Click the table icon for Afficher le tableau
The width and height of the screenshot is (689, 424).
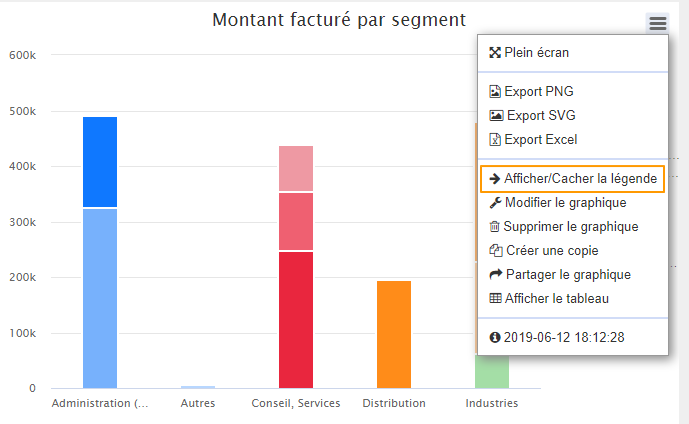(494, 298)
